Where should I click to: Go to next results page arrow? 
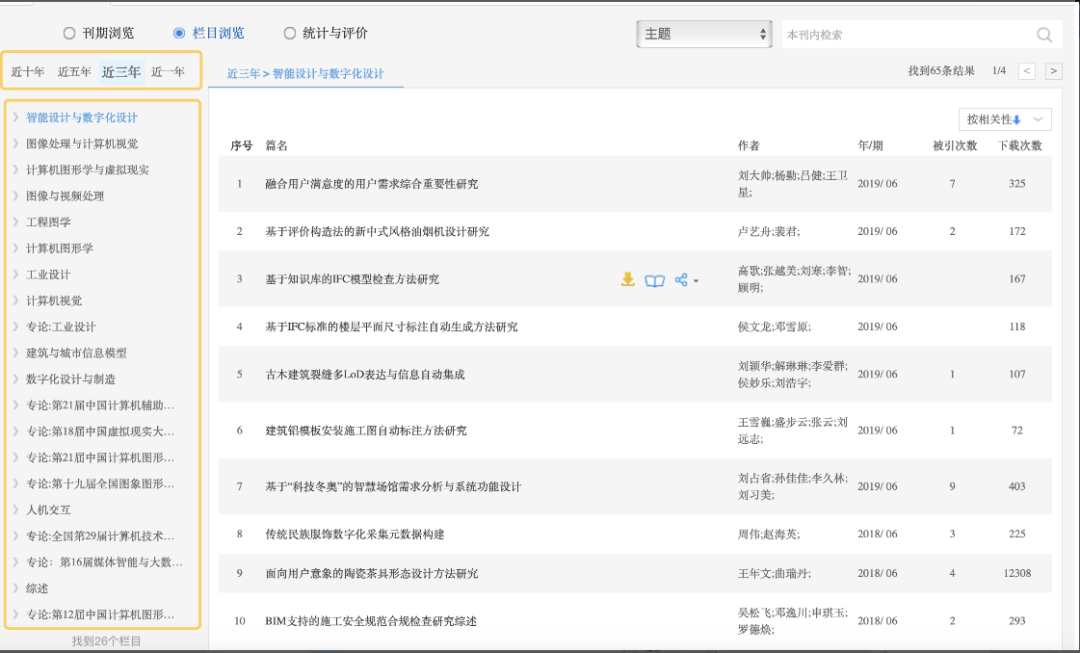[1053, 71]
